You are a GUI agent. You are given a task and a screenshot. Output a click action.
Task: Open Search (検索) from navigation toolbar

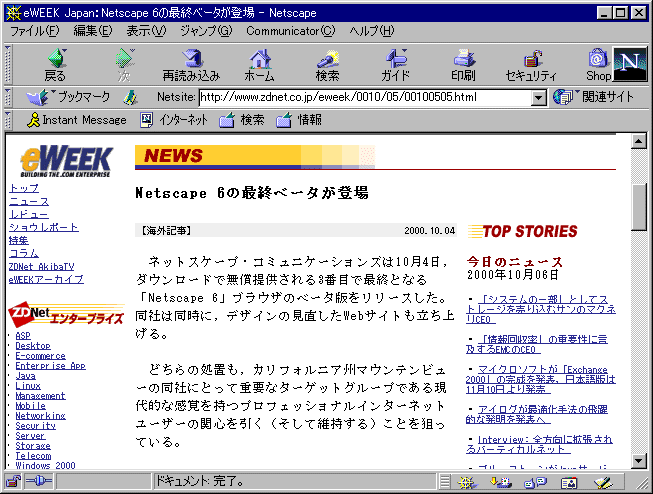(x=327, y=65)
